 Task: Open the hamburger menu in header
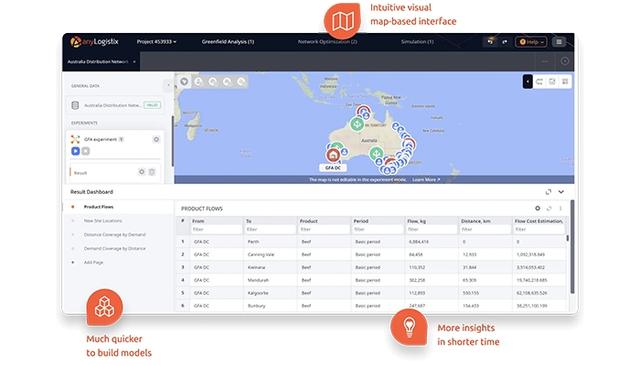559,42
